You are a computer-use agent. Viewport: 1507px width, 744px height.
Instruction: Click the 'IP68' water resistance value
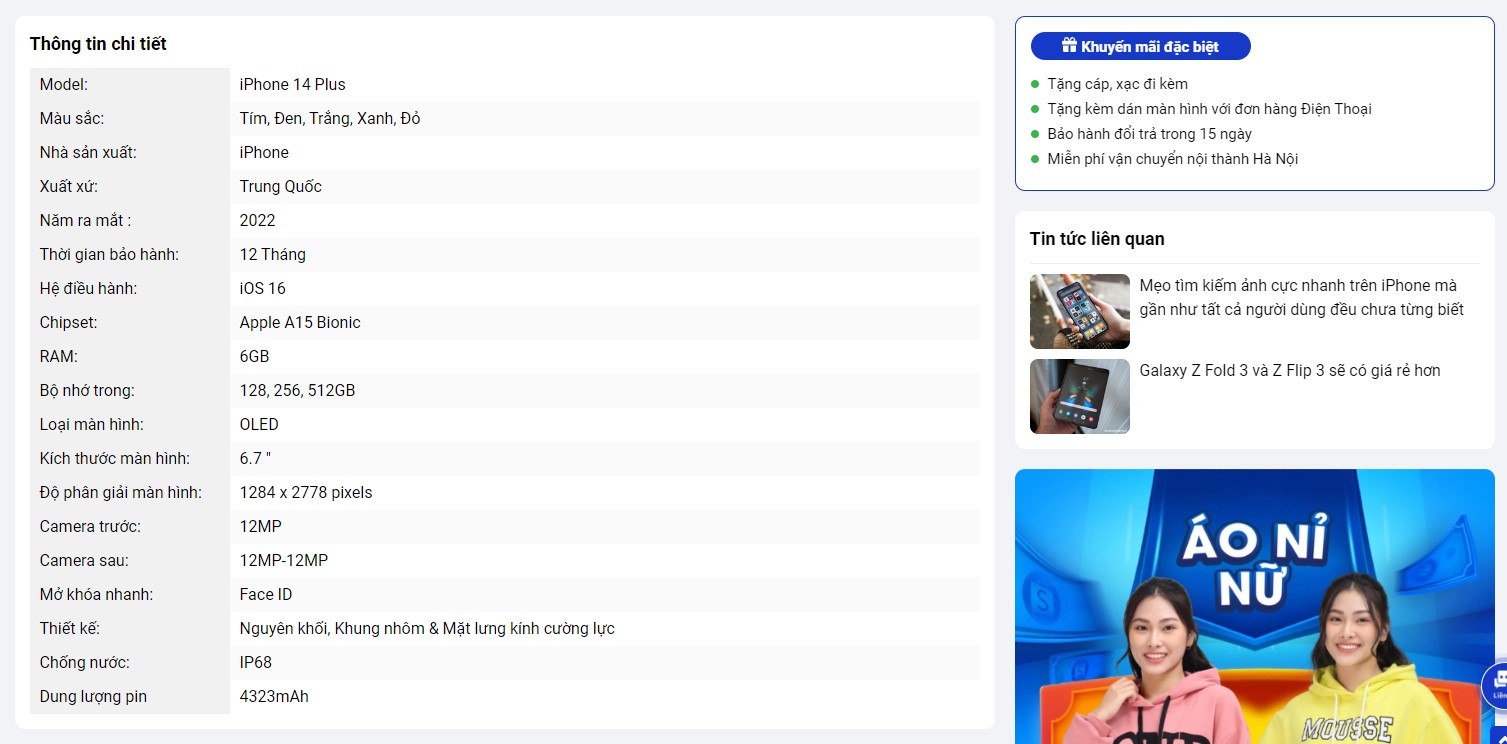tap(256, 663)
